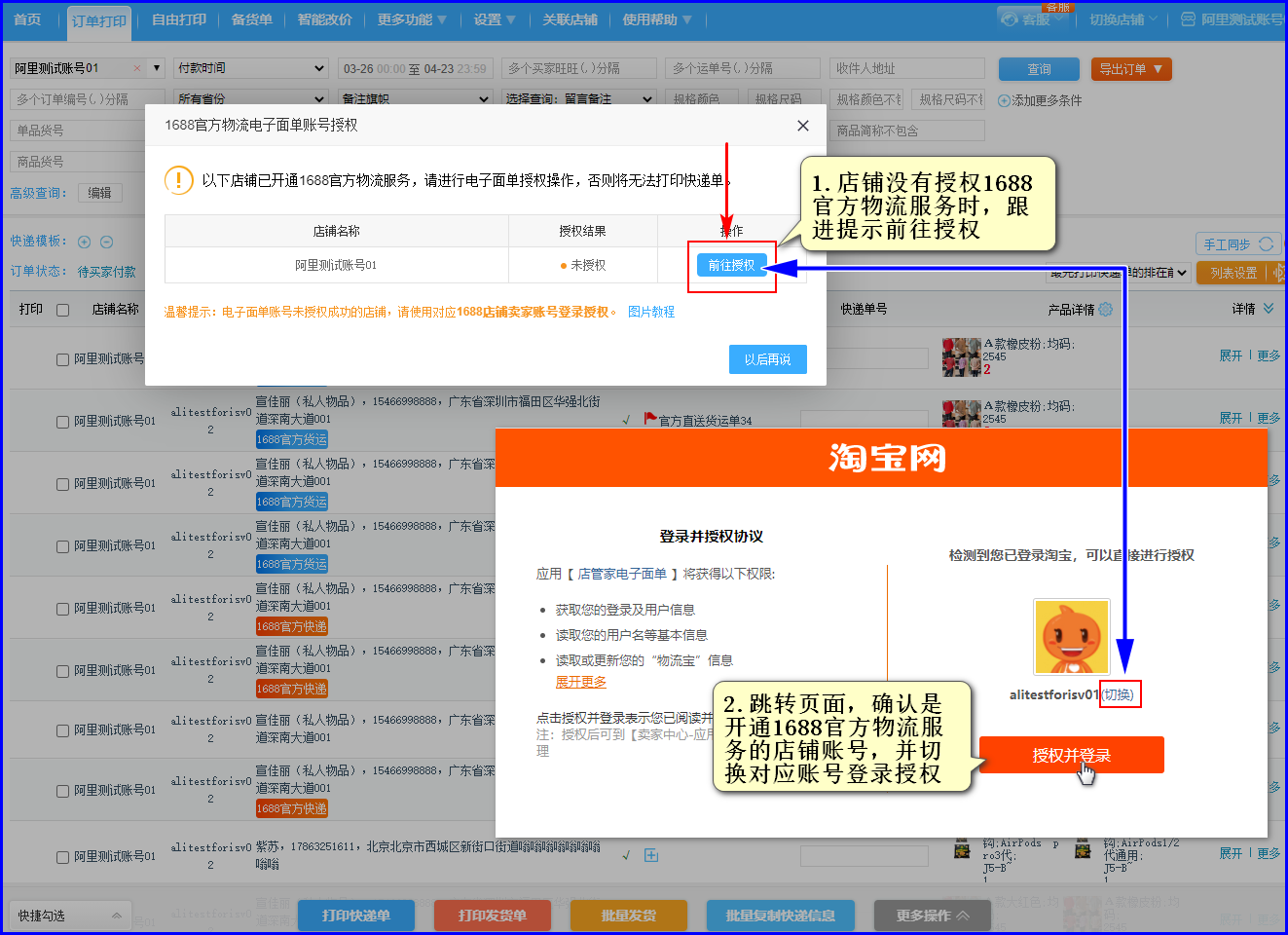Open the 所有省份 dropdown
1288x935 pixels.
pos(251,99)
